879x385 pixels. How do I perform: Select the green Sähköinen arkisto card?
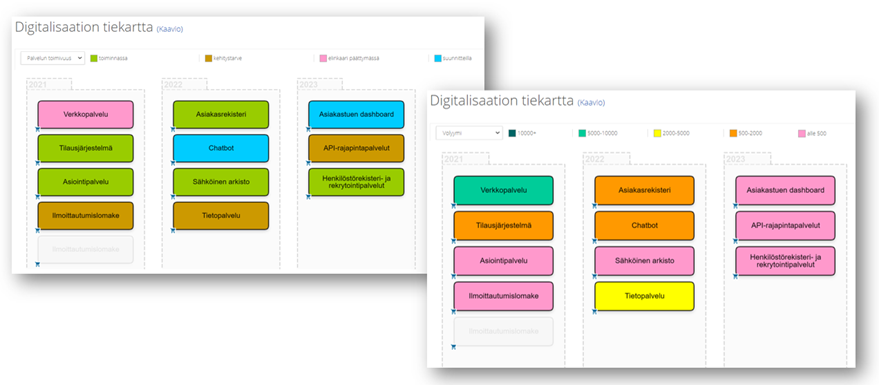point(221,182)
